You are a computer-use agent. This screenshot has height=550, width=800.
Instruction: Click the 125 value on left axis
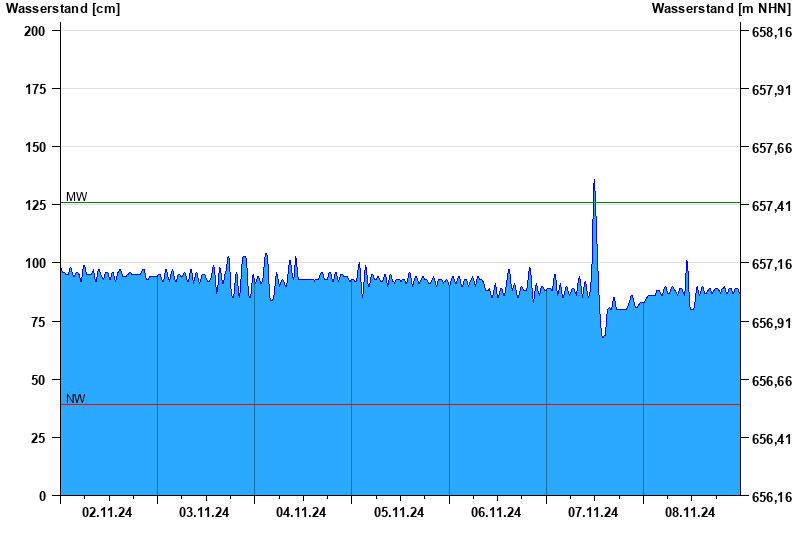(x=35, y=205)
